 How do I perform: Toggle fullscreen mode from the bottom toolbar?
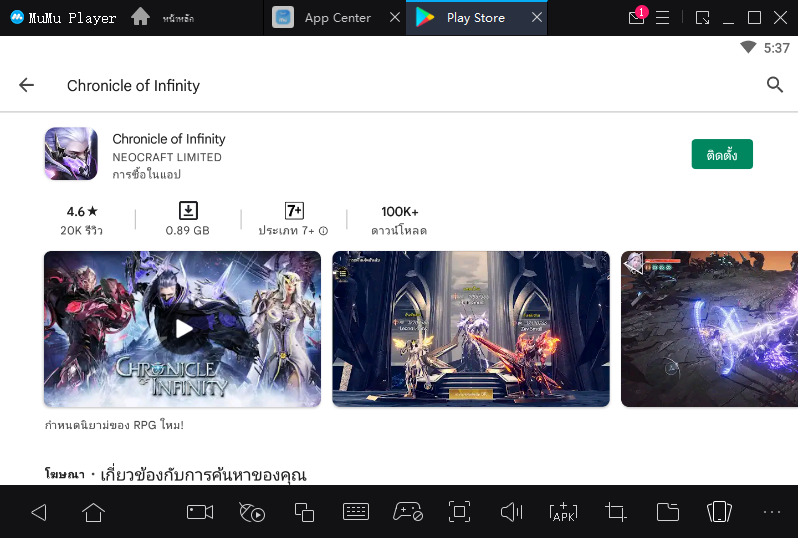click(459, 512)
